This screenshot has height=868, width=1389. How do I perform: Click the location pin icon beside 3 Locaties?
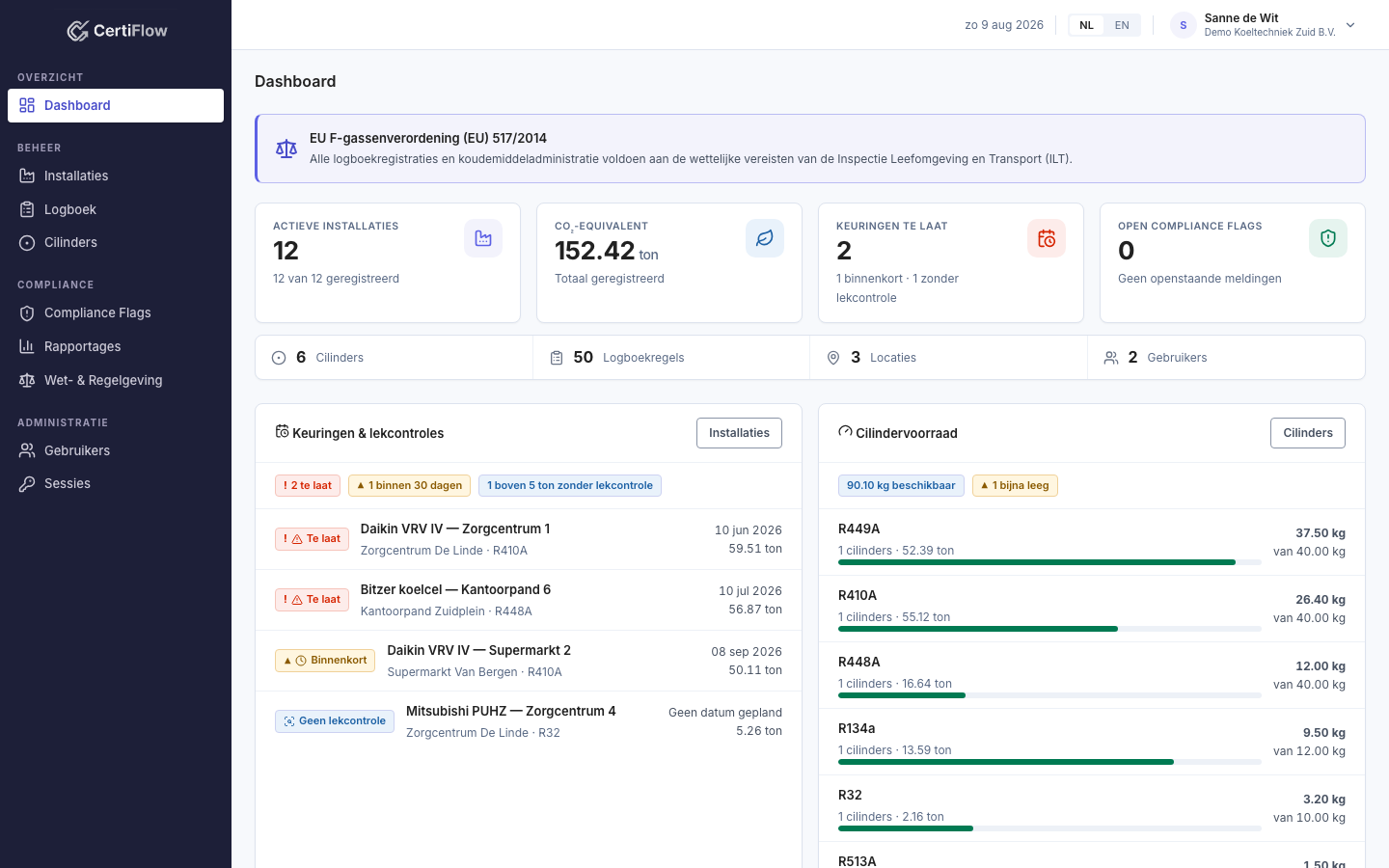point(833,358)
